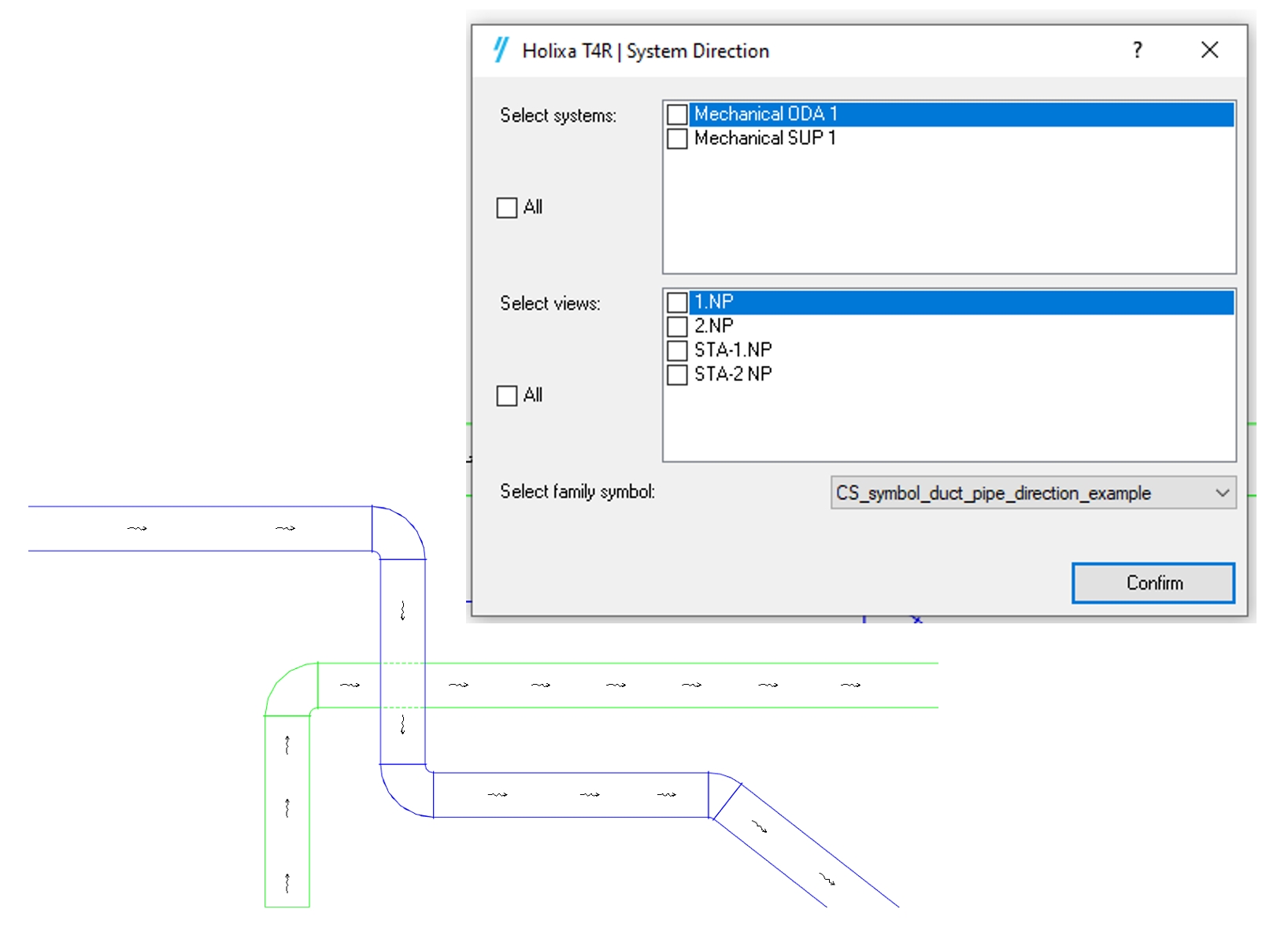Click the upper blue duct elbow
Image resolution: width=1288 pixels, height=935 pixels.
[x=400, y=532]
